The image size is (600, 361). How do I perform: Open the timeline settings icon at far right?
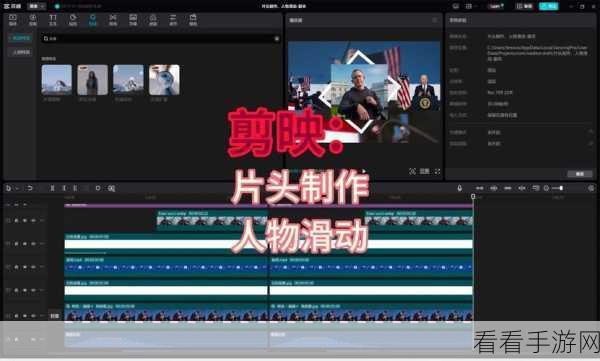coord(591,188)
